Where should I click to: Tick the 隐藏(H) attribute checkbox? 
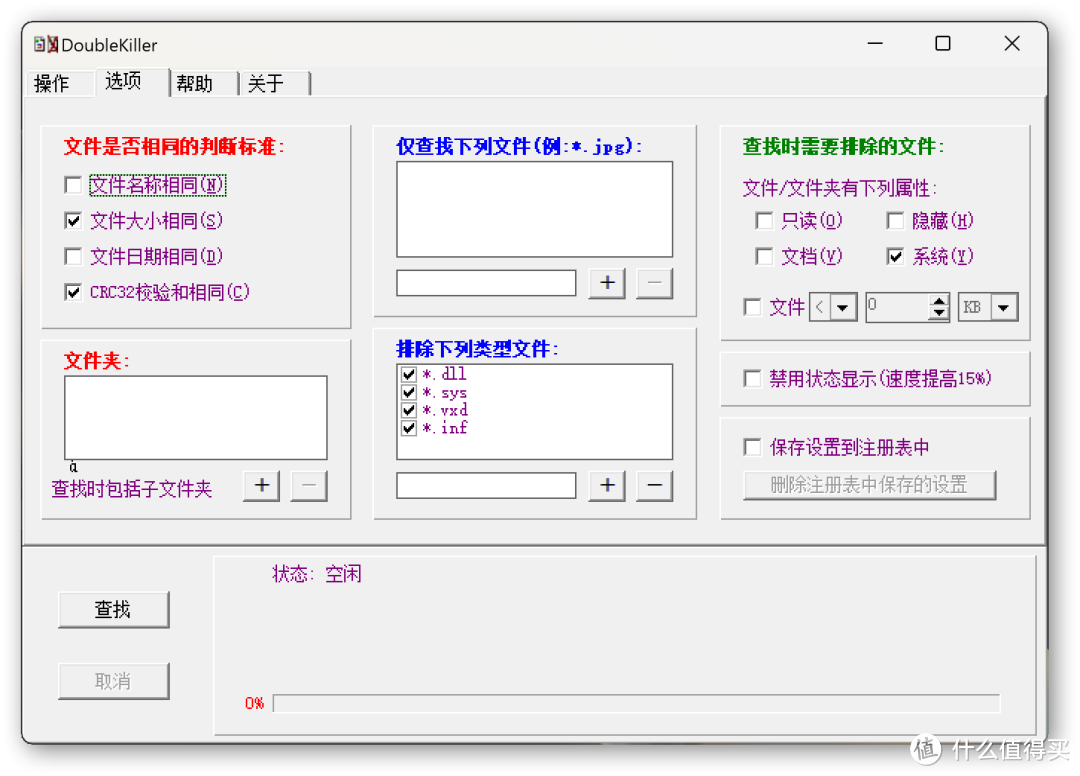pos(895,221)
